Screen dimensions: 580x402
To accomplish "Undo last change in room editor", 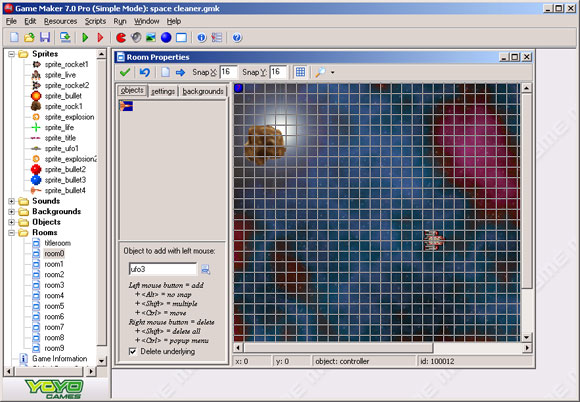I will click(x=145, y=72).
